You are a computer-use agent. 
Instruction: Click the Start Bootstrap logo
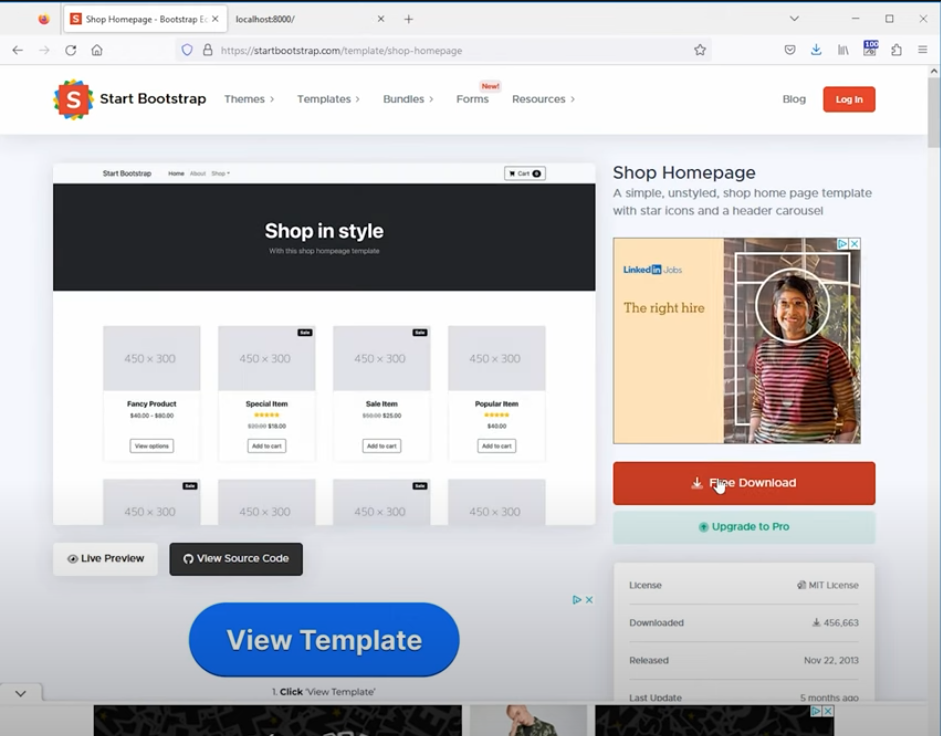click(x=130, y=99)
